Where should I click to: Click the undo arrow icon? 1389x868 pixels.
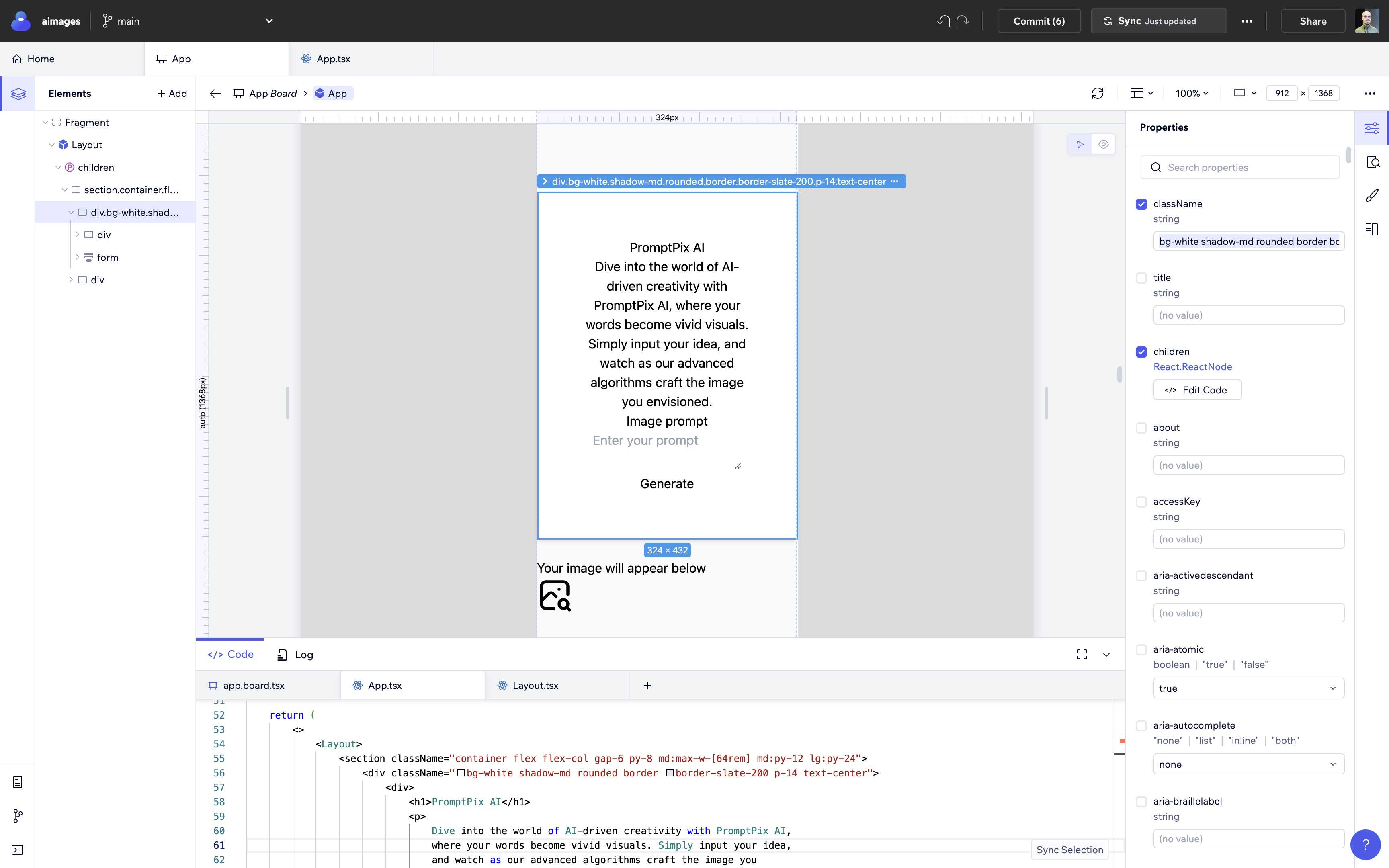[944, 21]
